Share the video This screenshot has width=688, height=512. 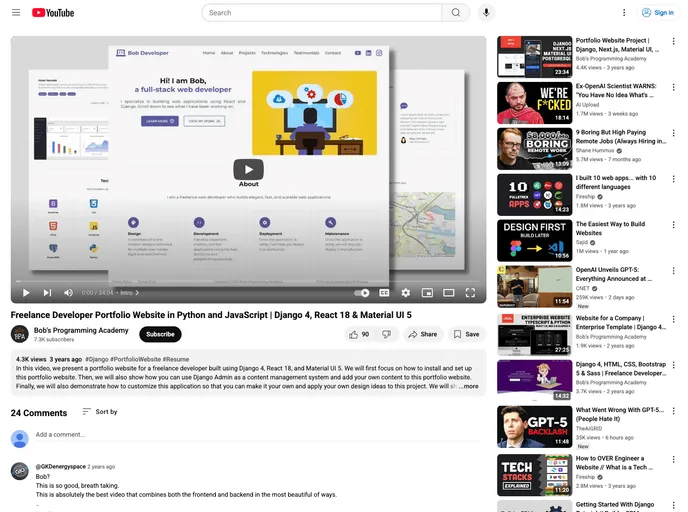[423, 334]
